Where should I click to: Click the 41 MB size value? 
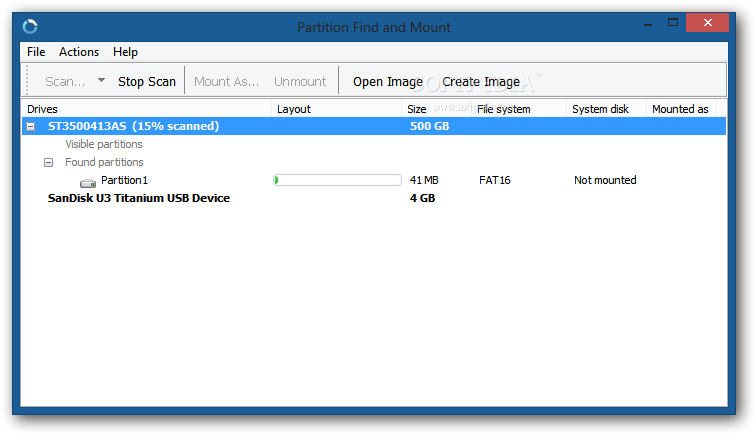(424, 180)
